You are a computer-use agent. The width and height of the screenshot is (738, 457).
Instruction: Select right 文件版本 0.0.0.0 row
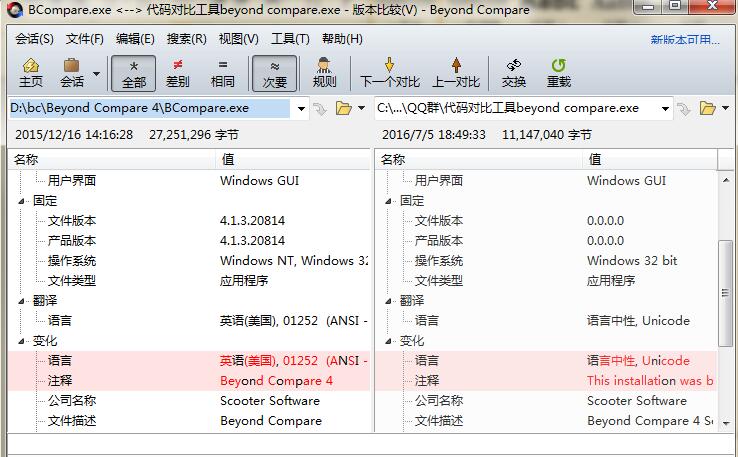point(546,221)
